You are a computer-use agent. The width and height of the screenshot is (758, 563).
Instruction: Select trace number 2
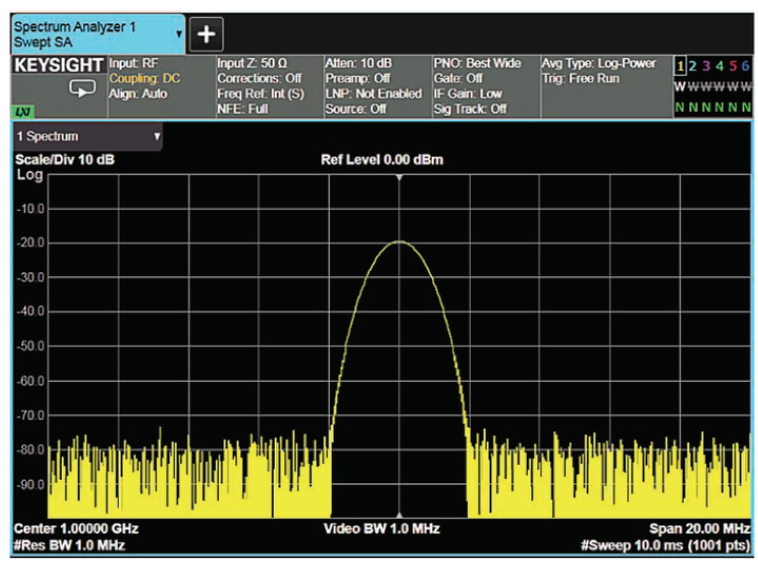click(694, 65)
